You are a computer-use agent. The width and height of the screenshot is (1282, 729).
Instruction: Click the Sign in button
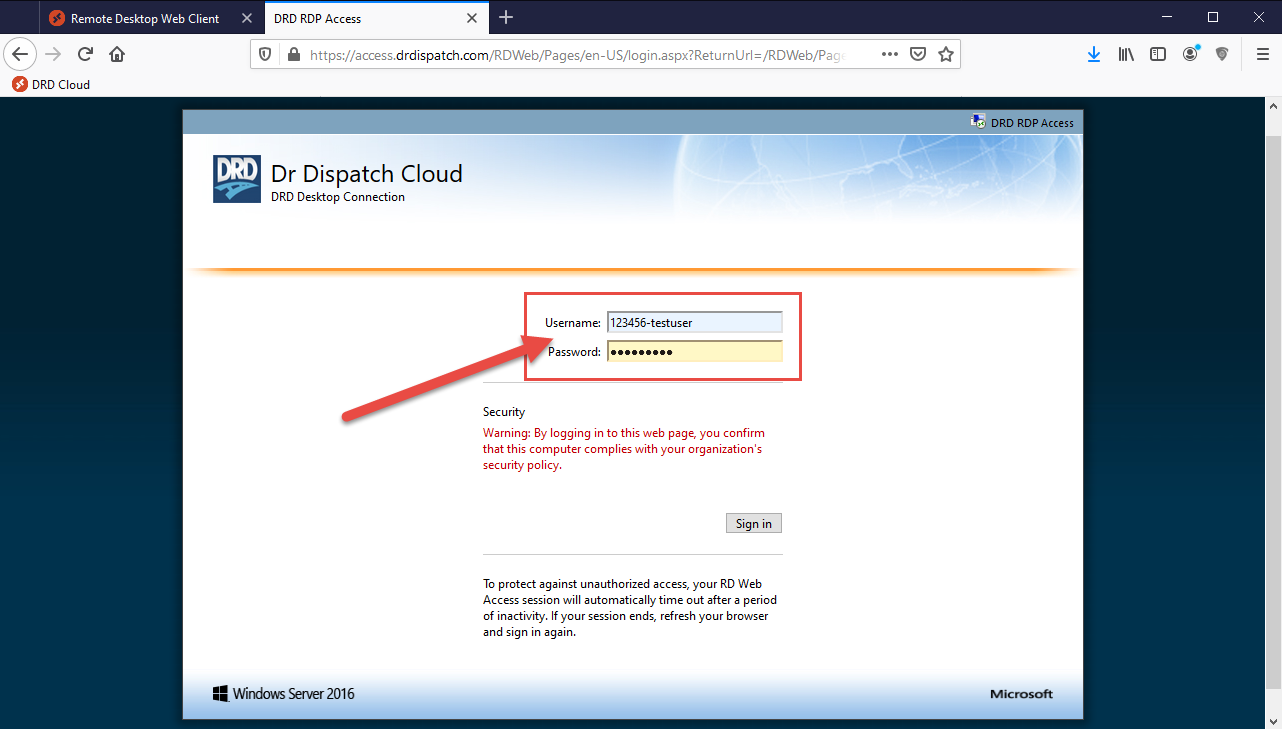point(754,523)
